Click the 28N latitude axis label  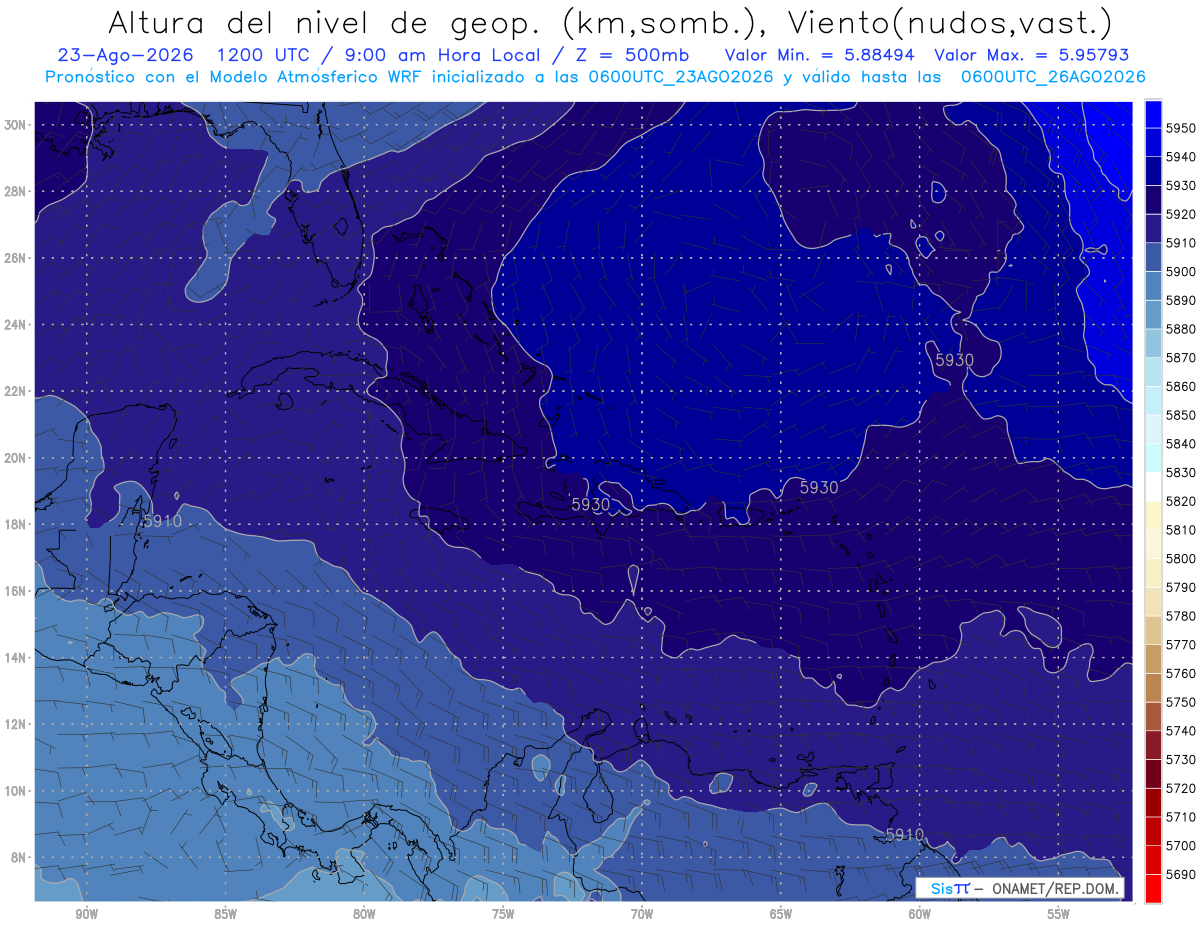pyautogui.click(x=16, y=191)
